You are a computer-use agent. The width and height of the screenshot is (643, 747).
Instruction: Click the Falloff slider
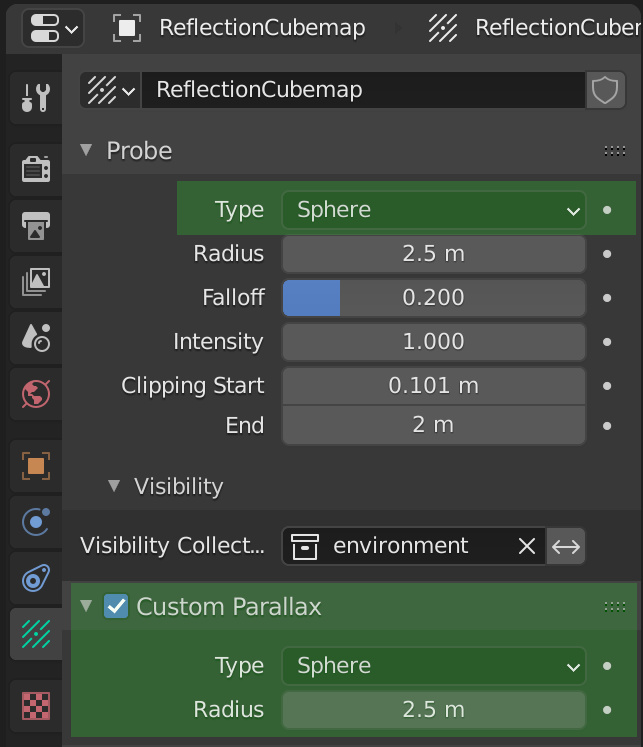pyautogui.click(x=433, y=298)
